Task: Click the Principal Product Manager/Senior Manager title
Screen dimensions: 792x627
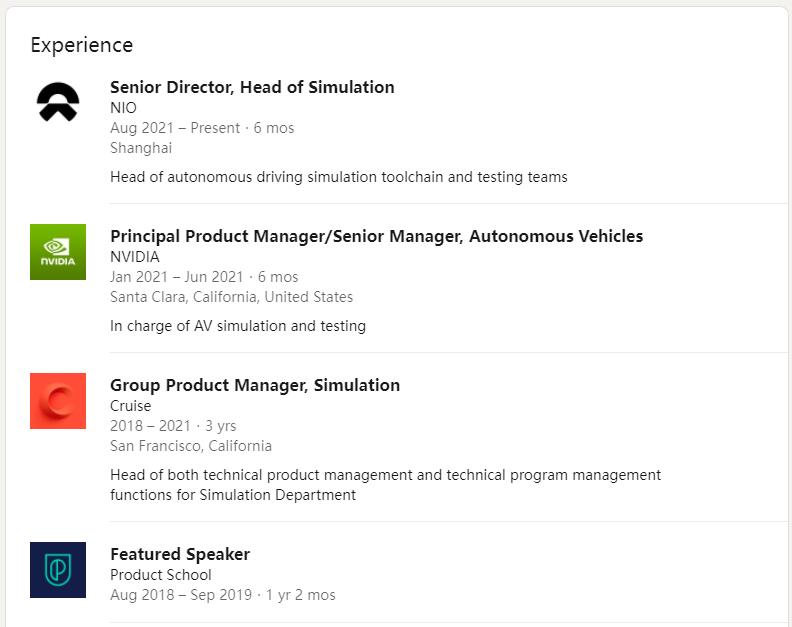Action: point(376,236)
